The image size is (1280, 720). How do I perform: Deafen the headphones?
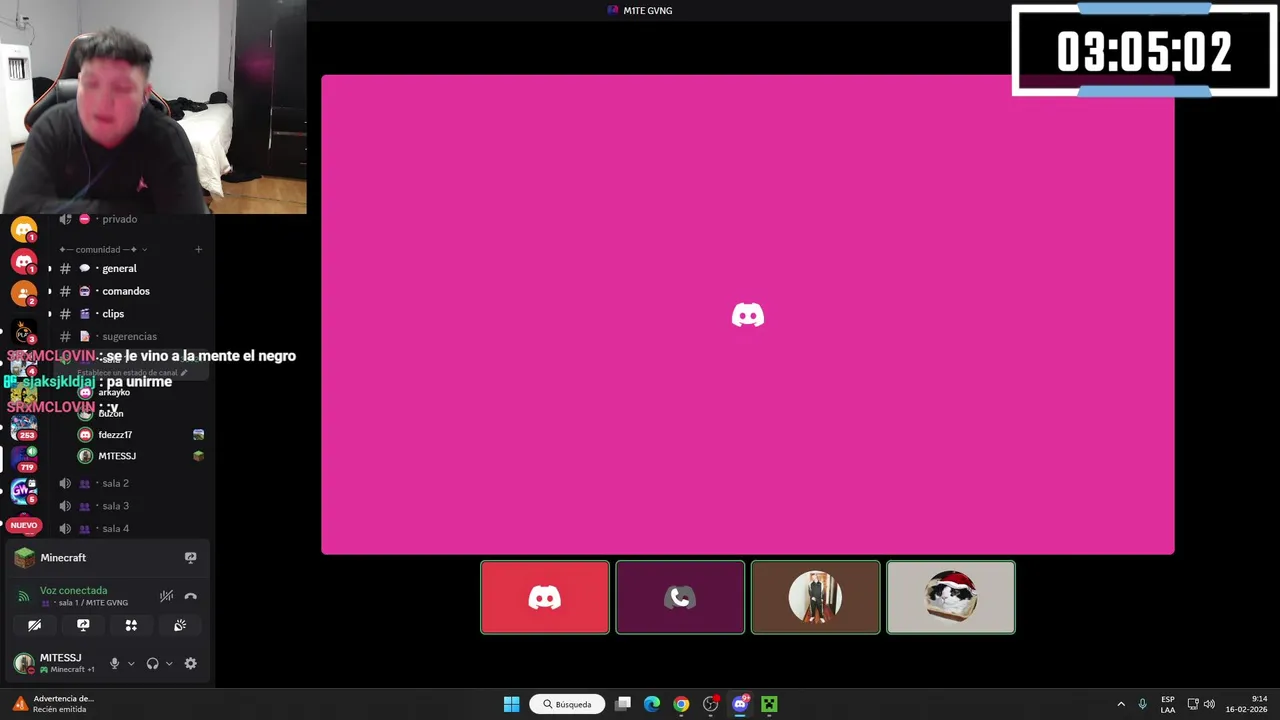pos(152,663)
